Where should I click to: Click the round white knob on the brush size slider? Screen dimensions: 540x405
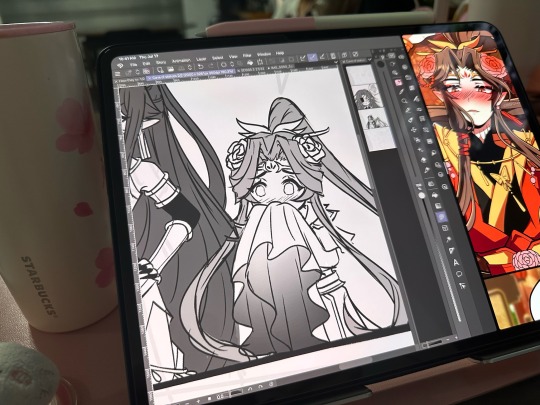pyautogui.click(x=422, y=195)
